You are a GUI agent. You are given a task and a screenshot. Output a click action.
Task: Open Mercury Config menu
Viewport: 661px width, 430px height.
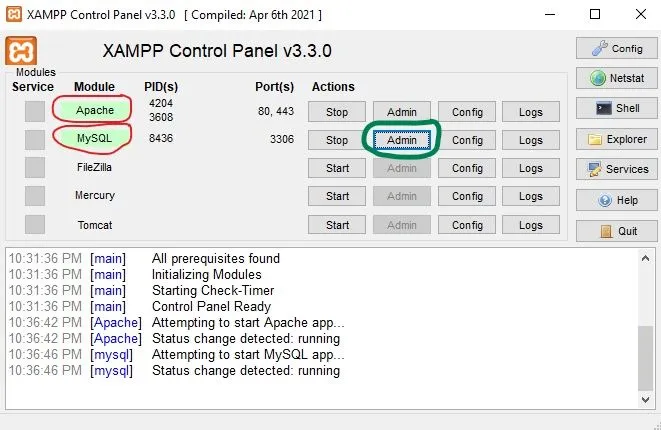click(x=467, y=196)
